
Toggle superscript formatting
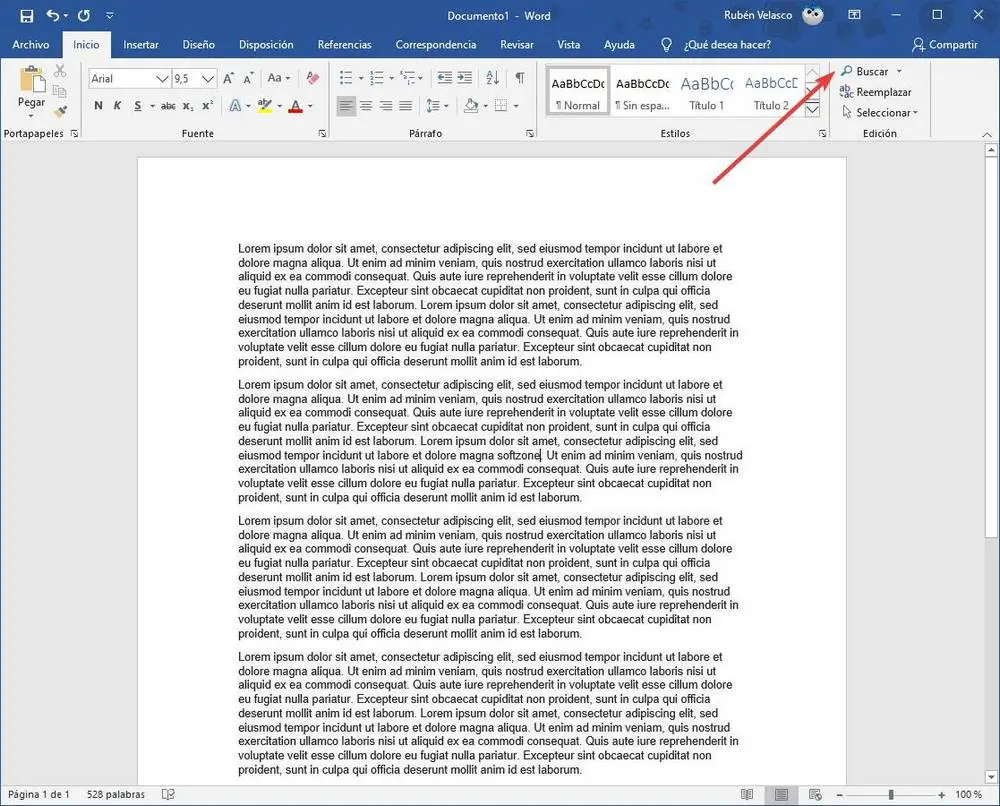pyautogui.click(x=207, y=106)
